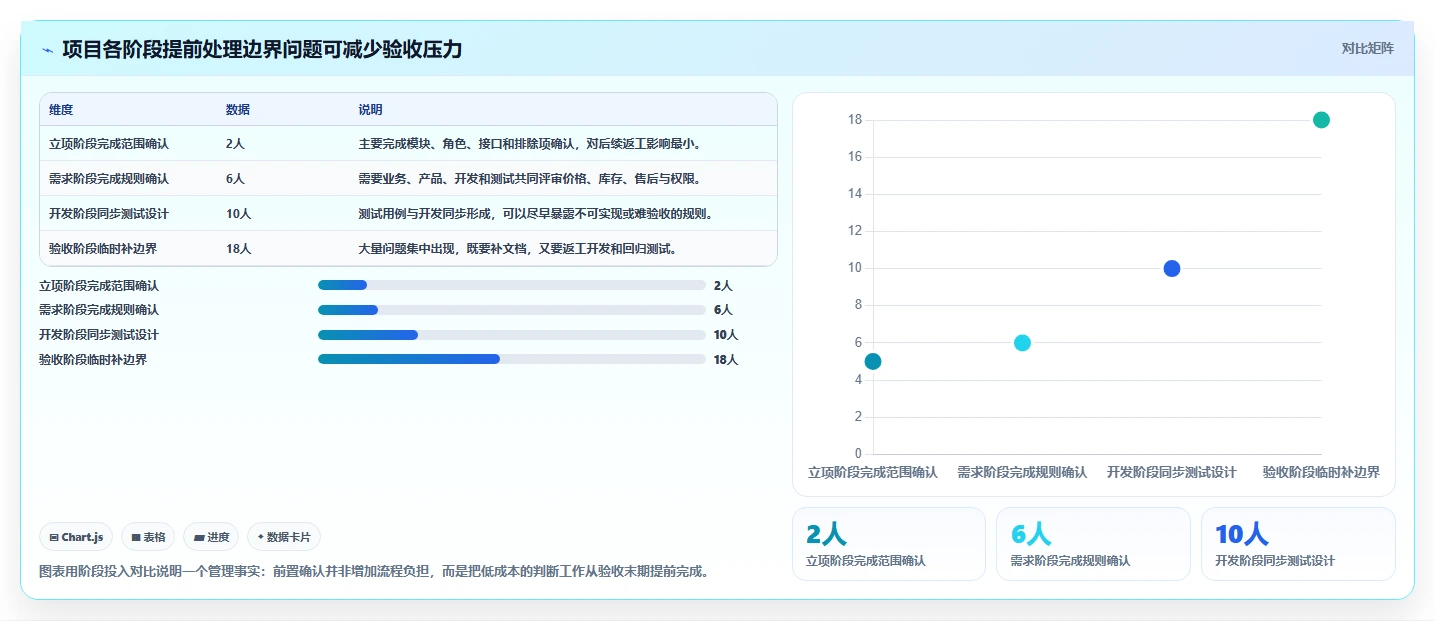
Task: Click the y-axis tick label 12
Action: [855, 231]
